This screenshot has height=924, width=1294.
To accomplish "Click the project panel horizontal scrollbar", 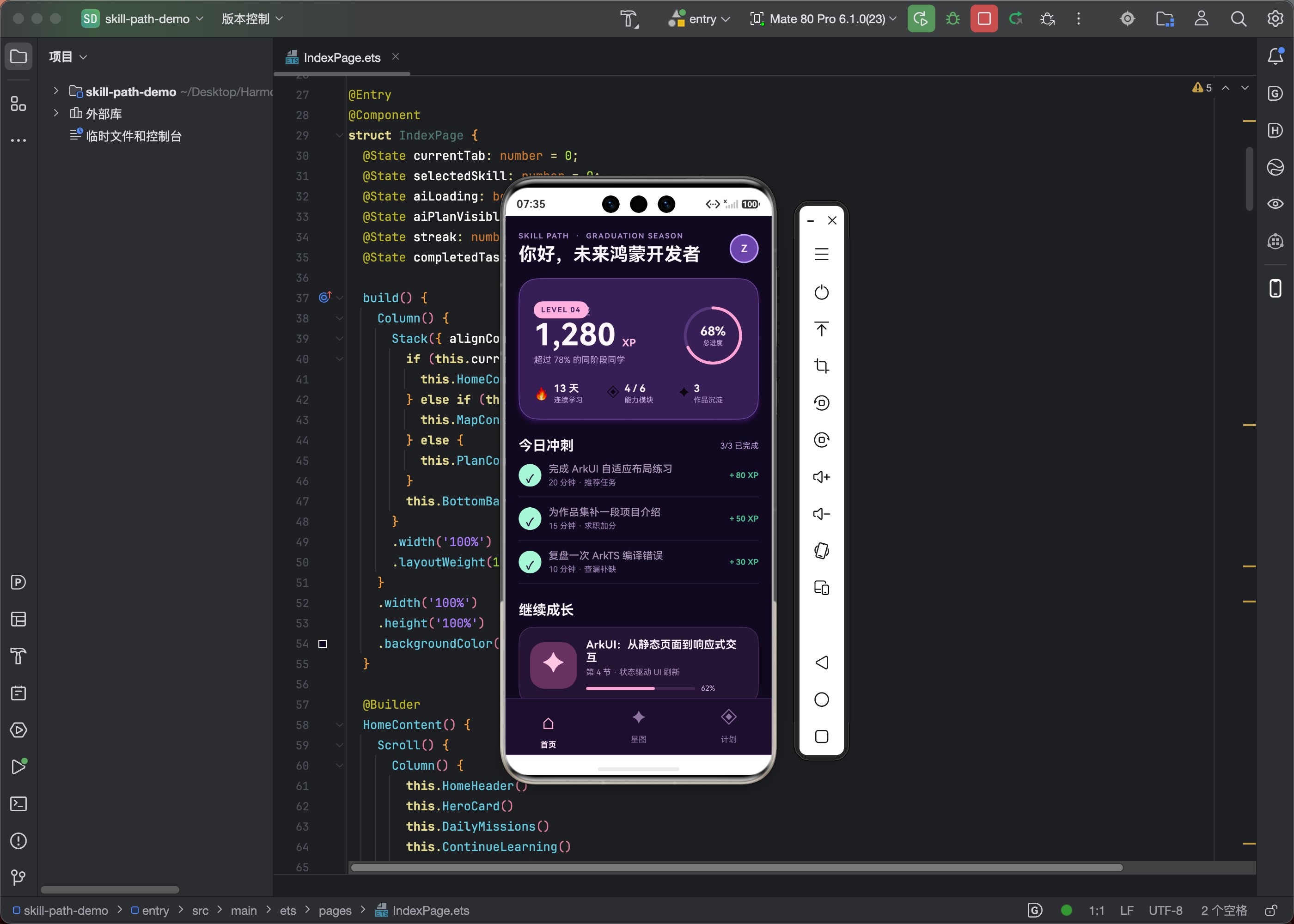I will pos(110,889).
